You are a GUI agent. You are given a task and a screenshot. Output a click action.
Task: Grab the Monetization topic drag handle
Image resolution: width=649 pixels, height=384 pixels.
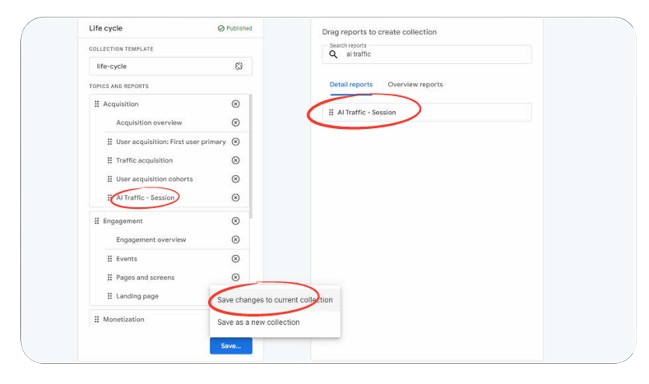[96, 319]
